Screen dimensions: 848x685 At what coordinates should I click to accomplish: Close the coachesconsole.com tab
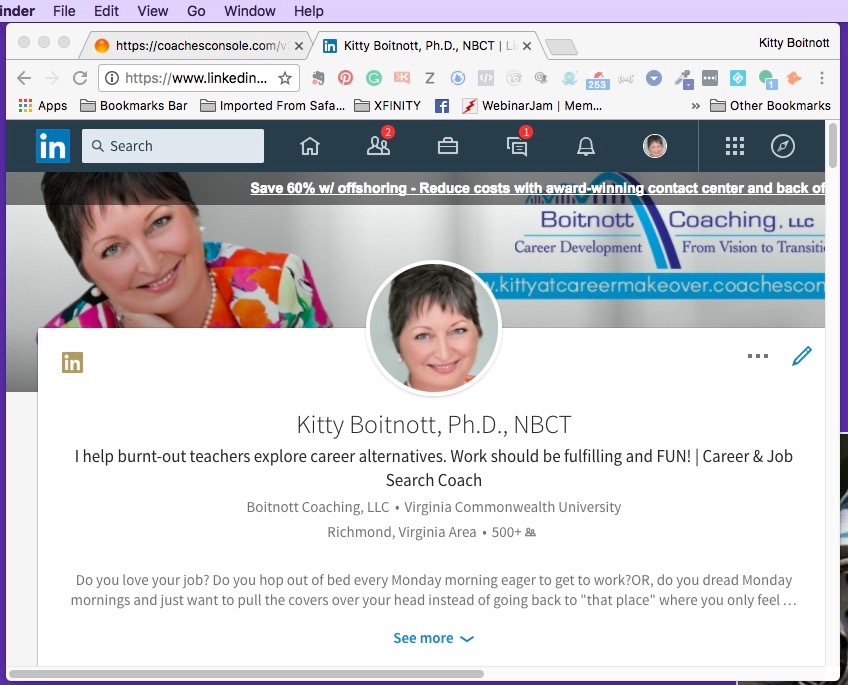coord(299,46)
